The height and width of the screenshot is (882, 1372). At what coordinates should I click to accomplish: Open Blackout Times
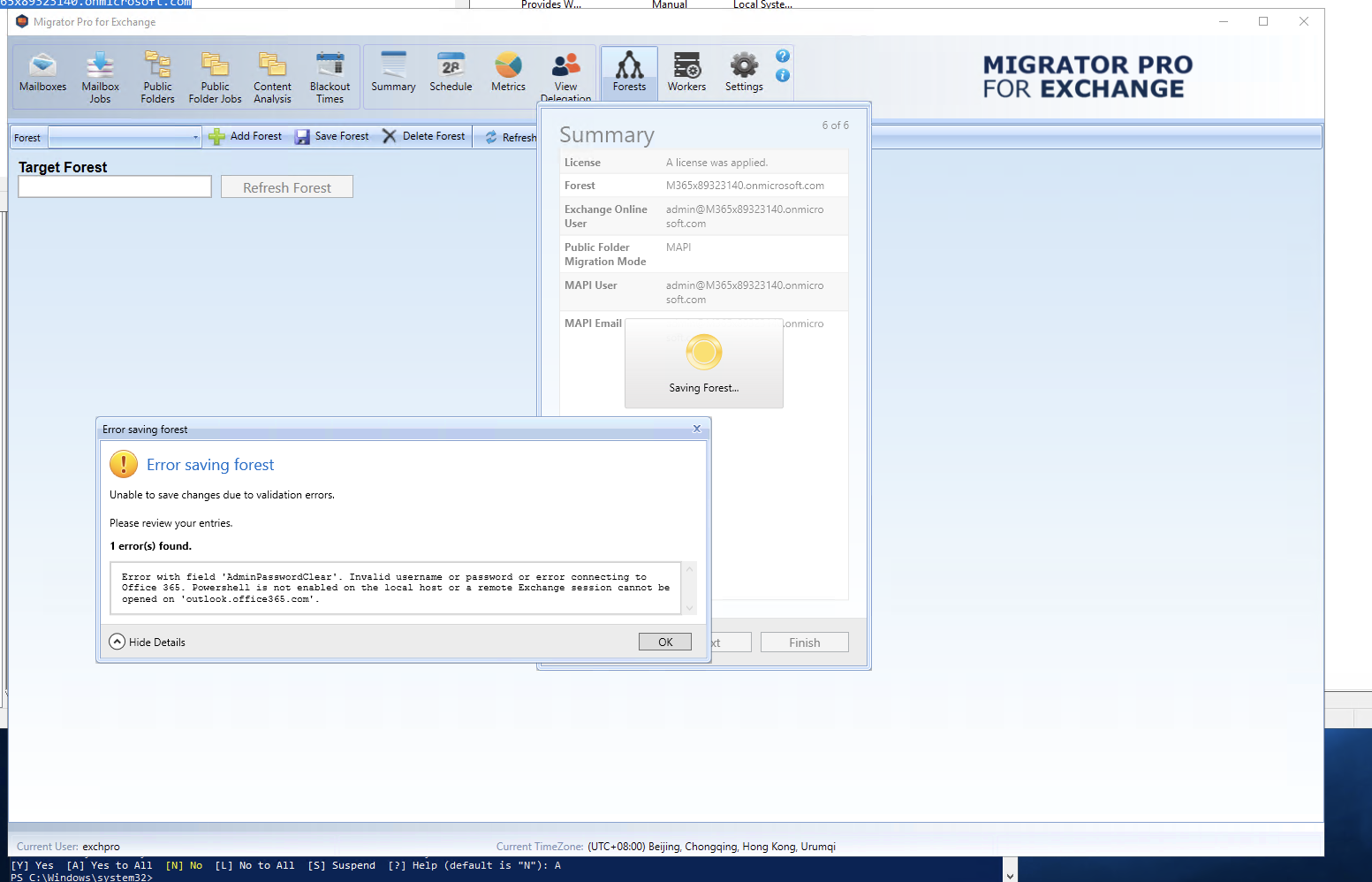pos(330,77)
